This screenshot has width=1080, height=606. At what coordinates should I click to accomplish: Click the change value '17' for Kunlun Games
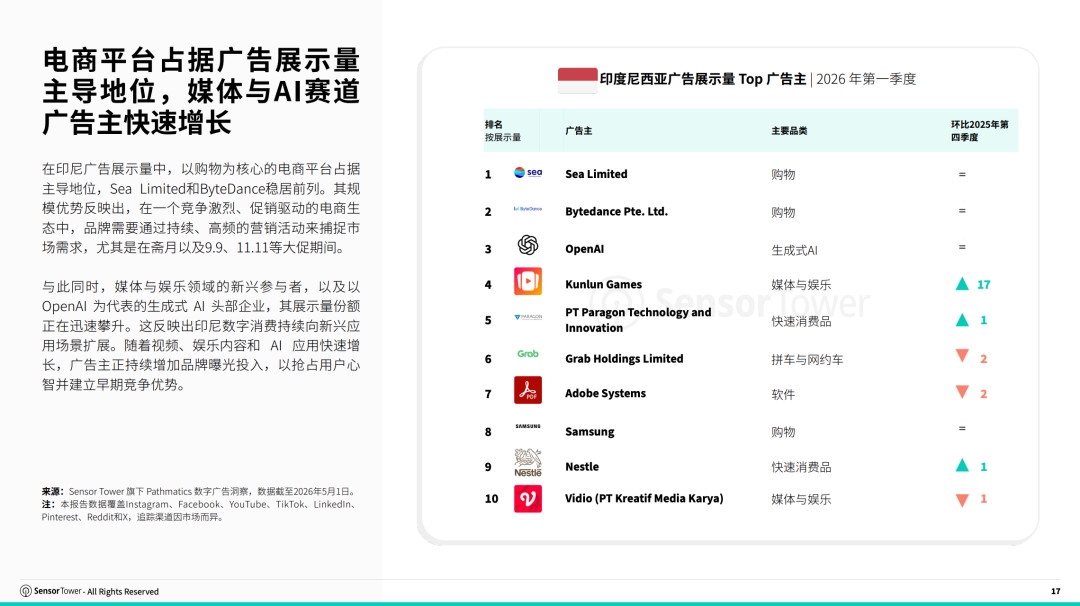pos(984,284)
